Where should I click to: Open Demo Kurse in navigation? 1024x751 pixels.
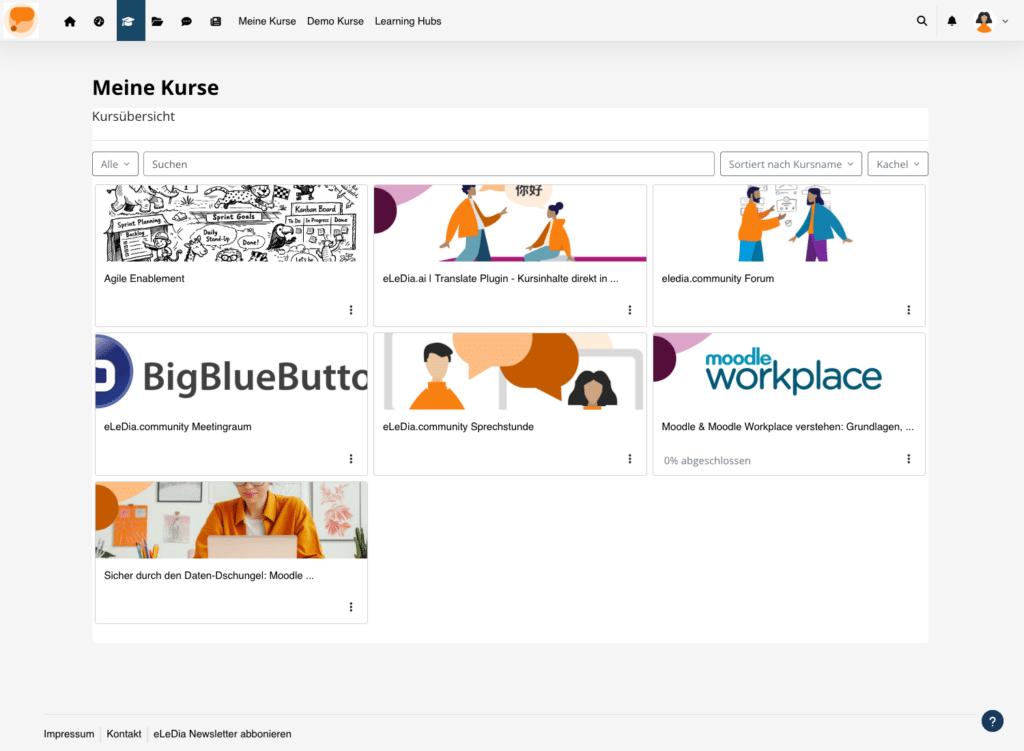pos(335,21)
